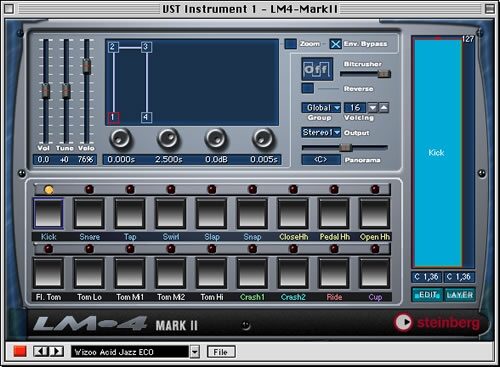The width and height of the screenshot is (500, 367).
Task: Click the envelope knob above 0.0dB
Action: [x=216, y=138]
